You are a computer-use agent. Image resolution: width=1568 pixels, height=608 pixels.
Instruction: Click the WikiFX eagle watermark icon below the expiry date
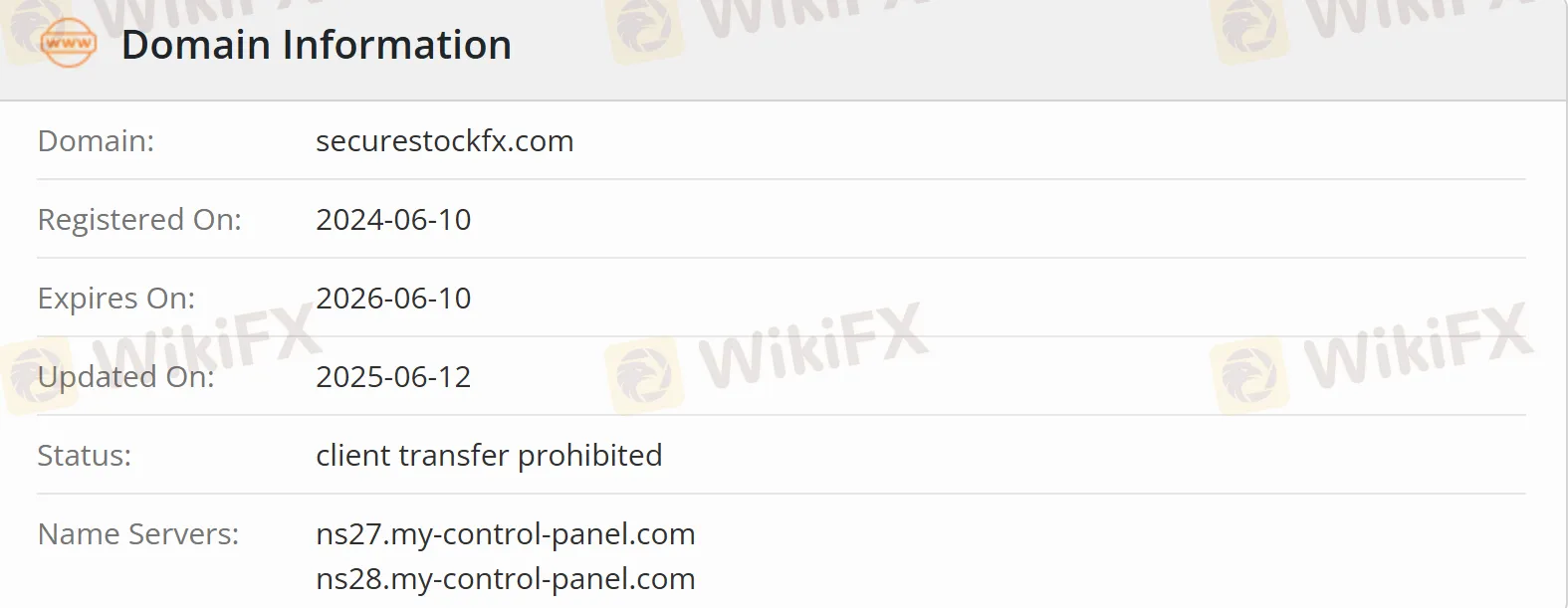tap(644, 375)
